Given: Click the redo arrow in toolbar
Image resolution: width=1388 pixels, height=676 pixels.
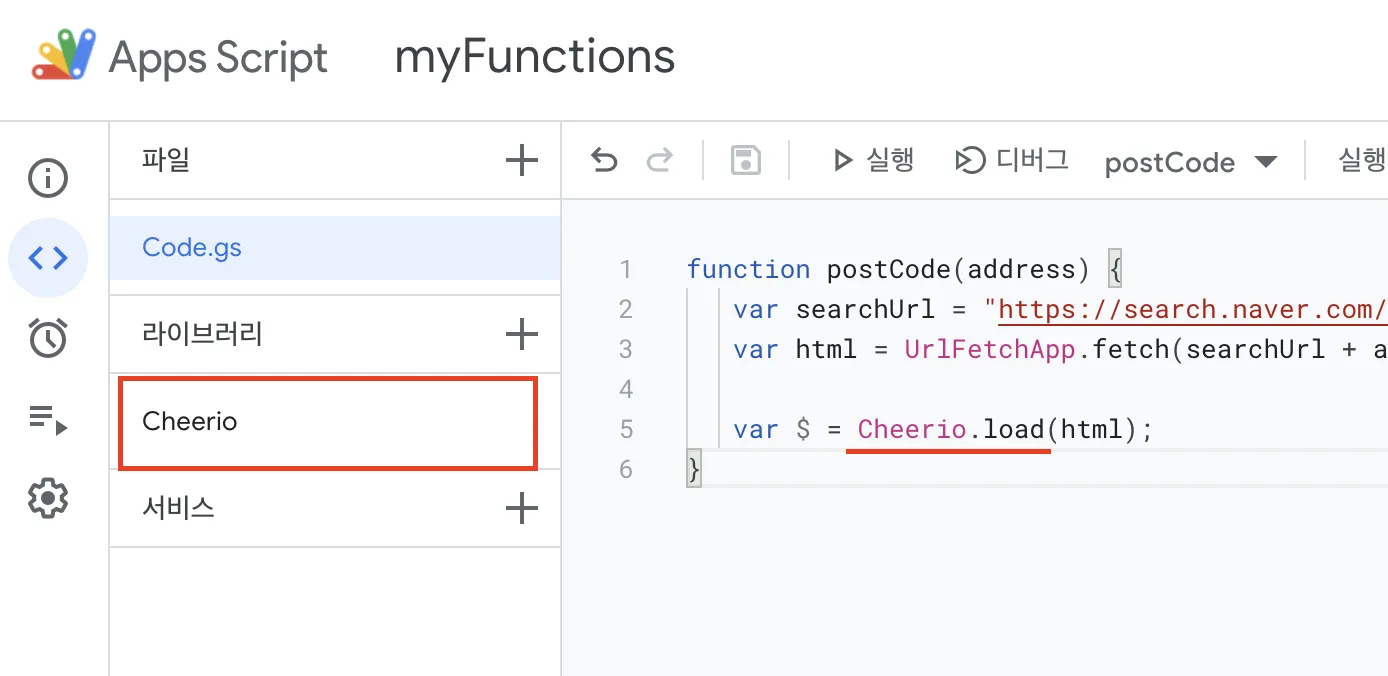Looking at the screenshot, I should (660, 160).
